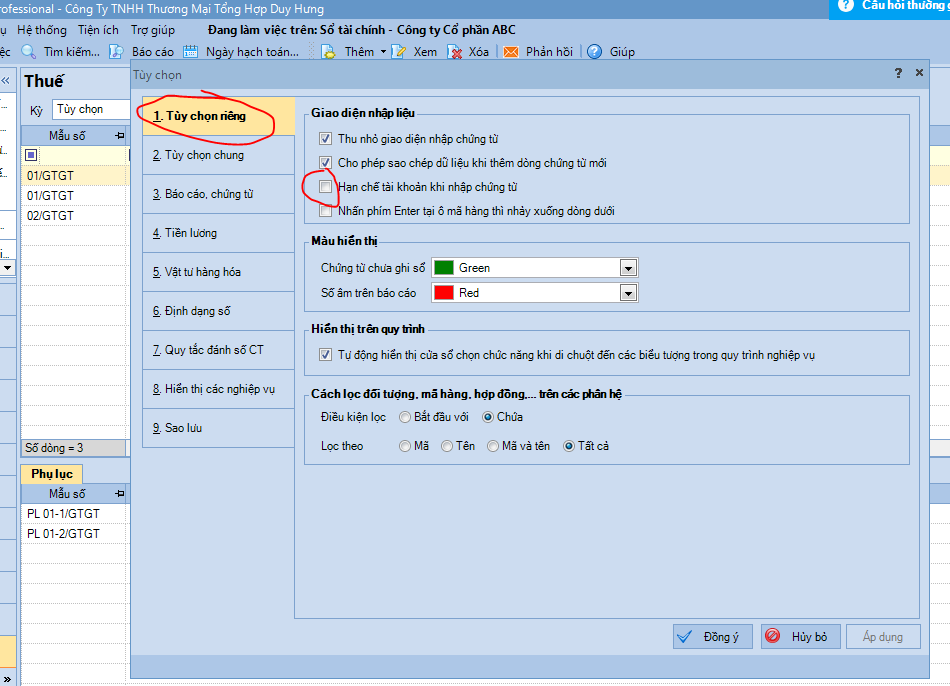Screen dimensions: 950x686
Task: Click the red color swatch
Action: 443,293
